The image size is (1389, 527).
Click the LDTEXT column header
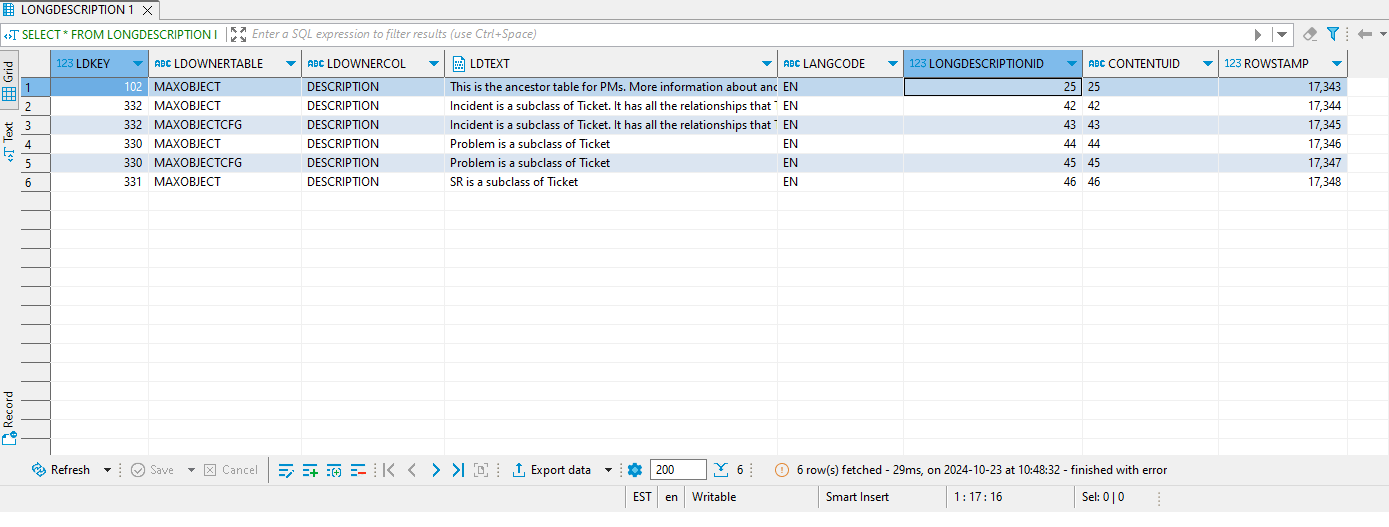click(611, 64)
